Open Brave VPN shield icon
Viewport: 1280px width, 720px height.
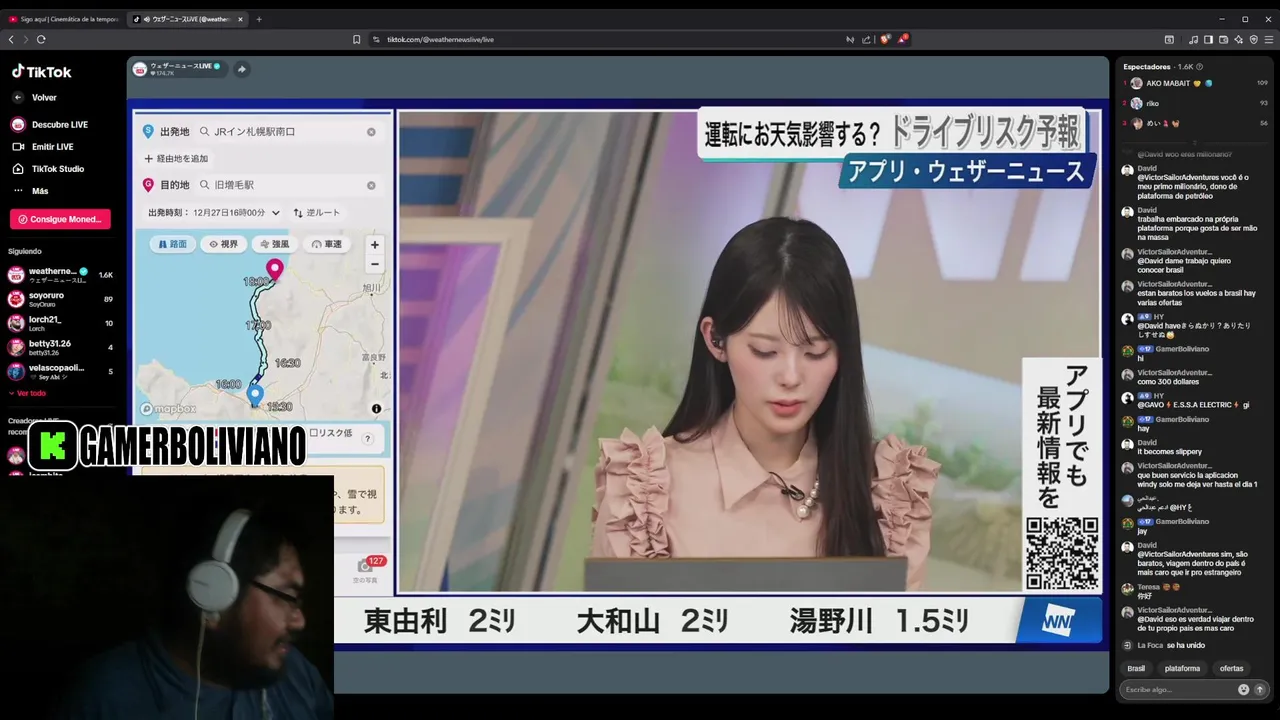[1253, 39]
